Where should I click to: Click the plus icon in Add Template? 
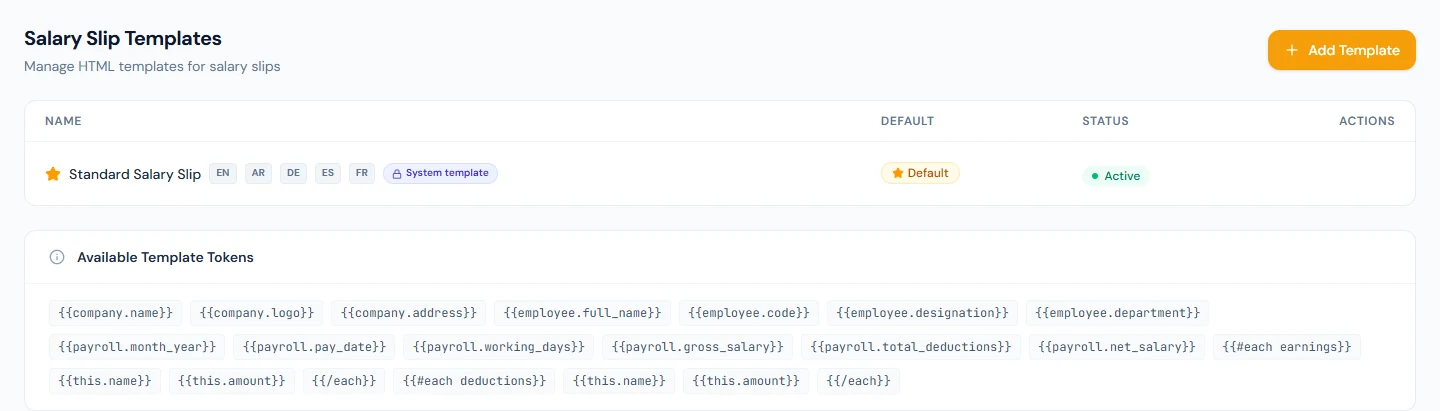coord(1292,50)
